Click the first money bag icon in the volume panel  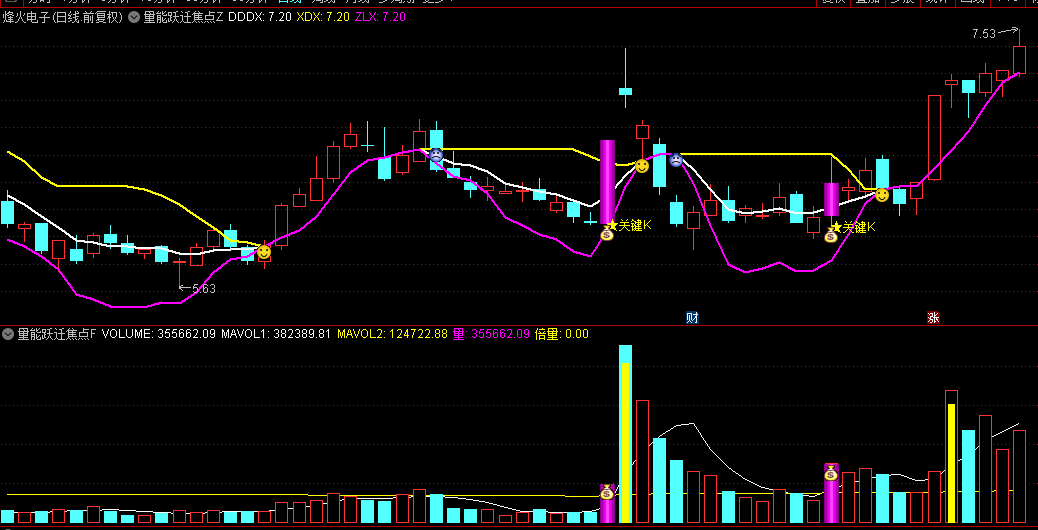(607, 492)
